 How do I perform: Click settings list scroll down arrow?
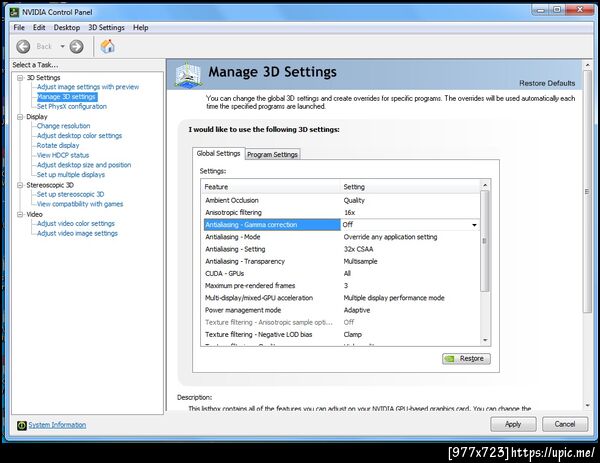(485, 341)
